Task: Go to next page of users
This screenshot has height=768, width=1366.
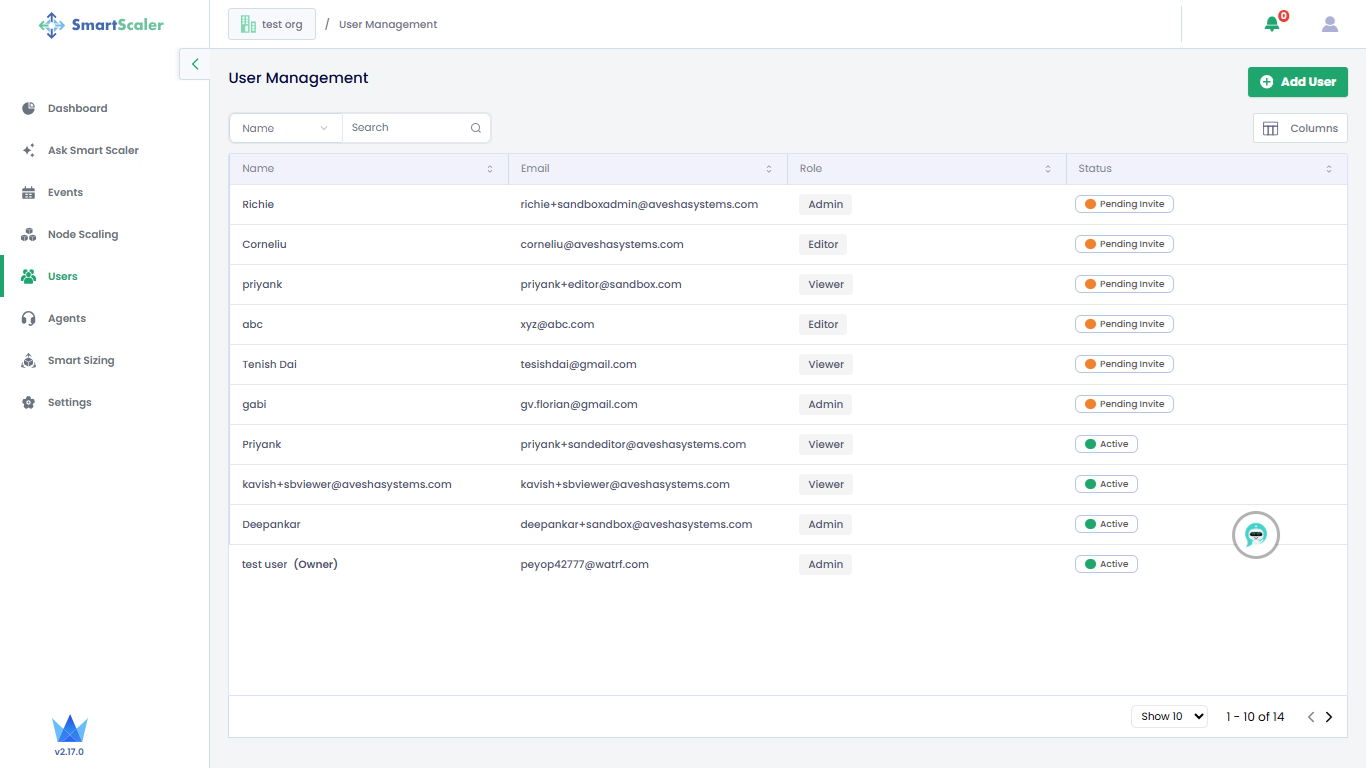Action: pyautogui.click(x=1329, y=717)
